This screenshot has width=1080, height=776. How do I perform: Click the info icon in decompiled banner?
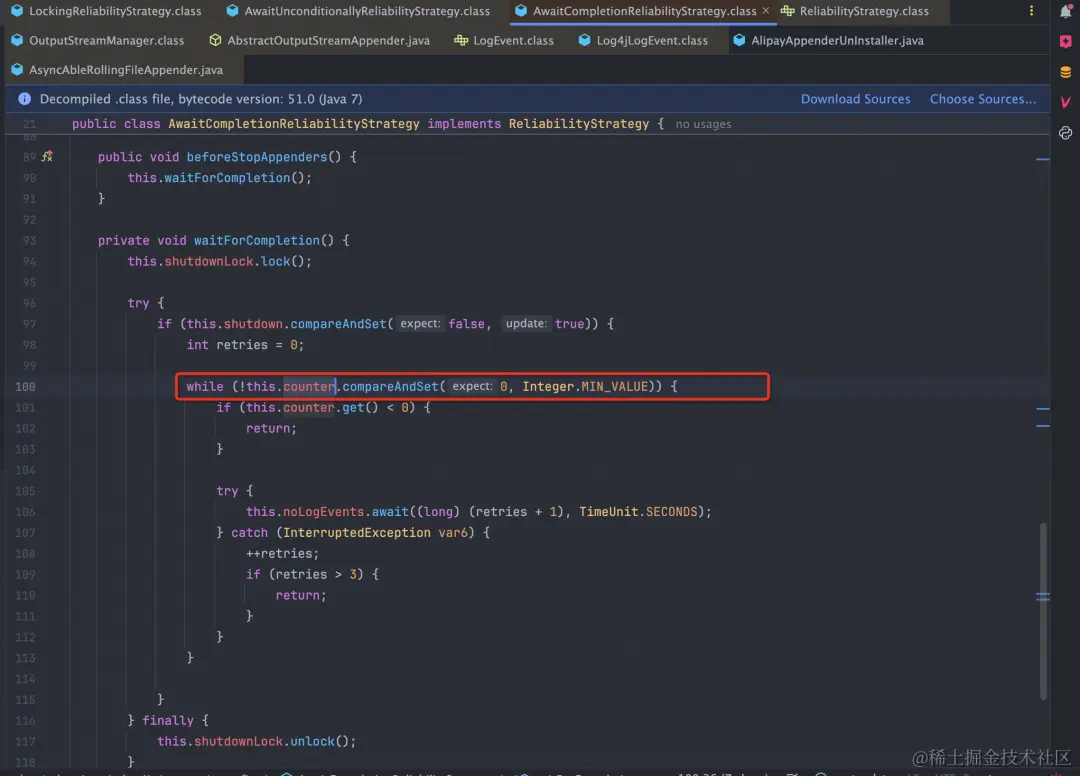(24, 99)
